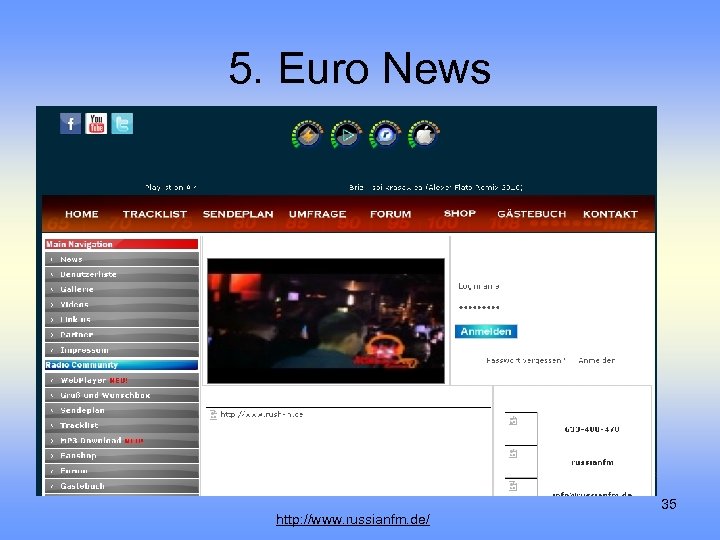
Task: Focus the password field with dots
Action: tap(479, 307)
